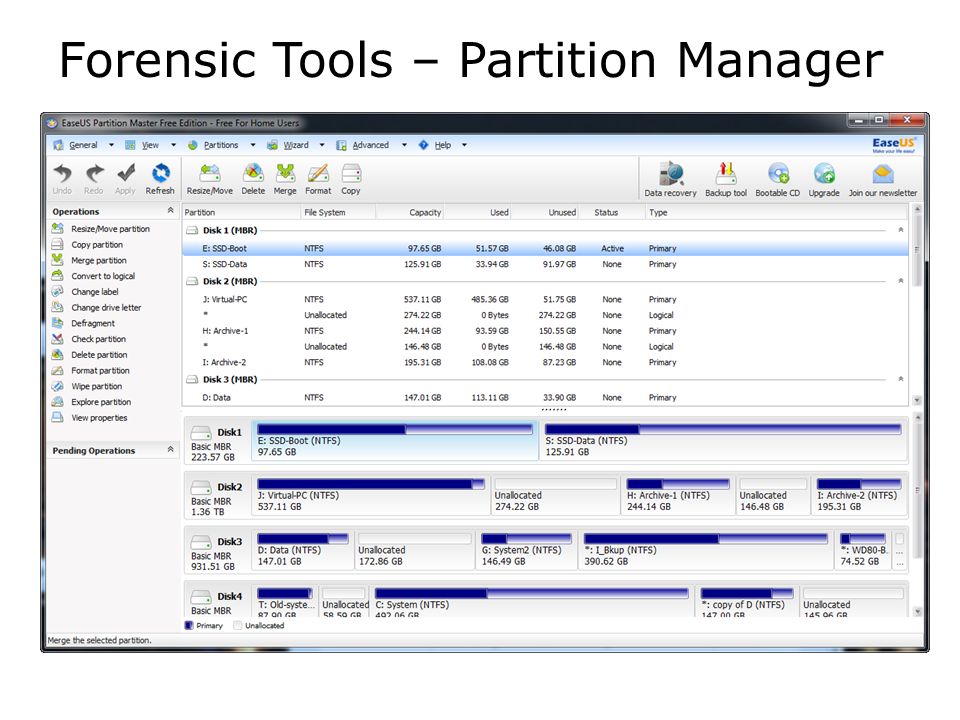Image resolution: width=960 pixels, height=720 pixels.
Task: Select the I: Archive-2 list row
Action: coord(545,362)
